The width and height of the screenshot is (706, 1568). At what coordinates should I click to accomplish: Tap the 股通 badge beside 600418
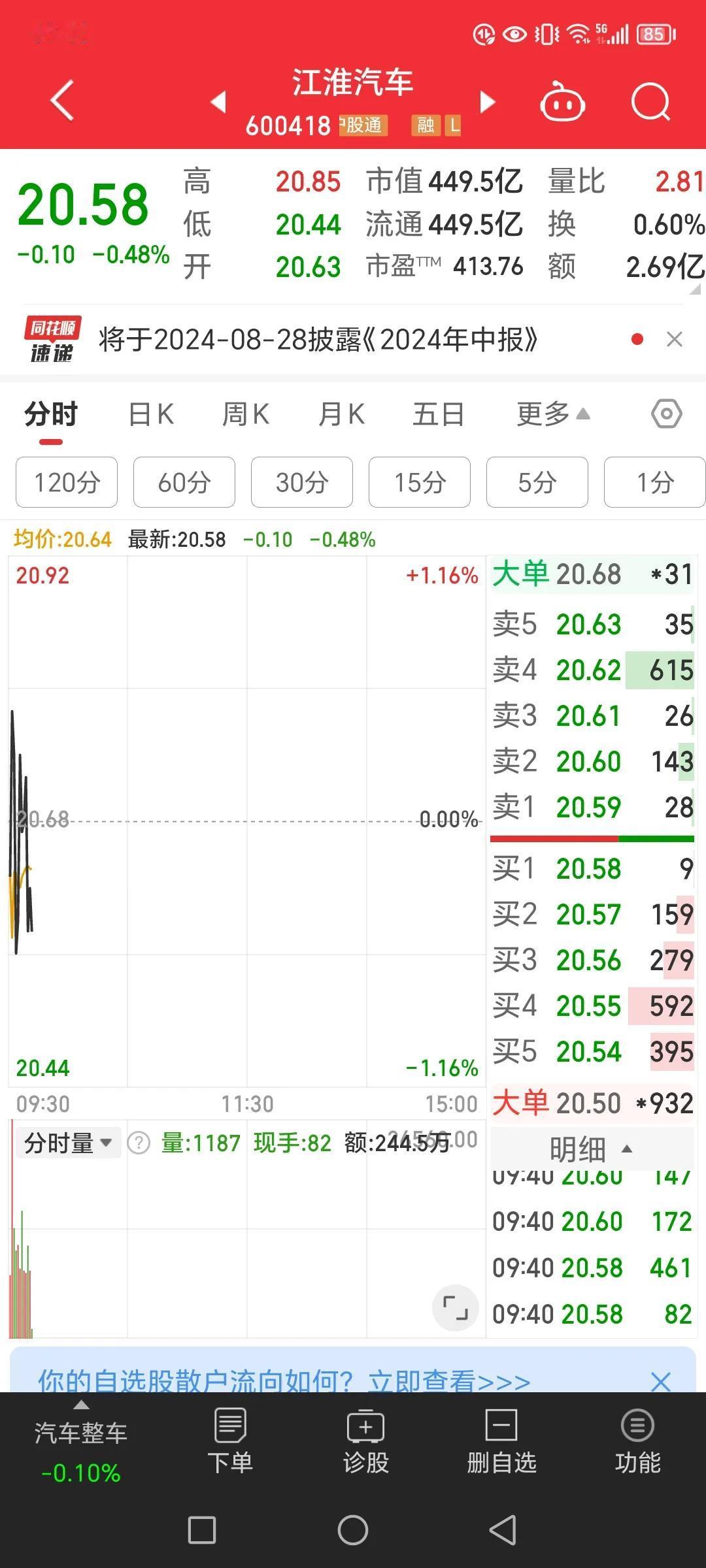(x=363, y=125)
